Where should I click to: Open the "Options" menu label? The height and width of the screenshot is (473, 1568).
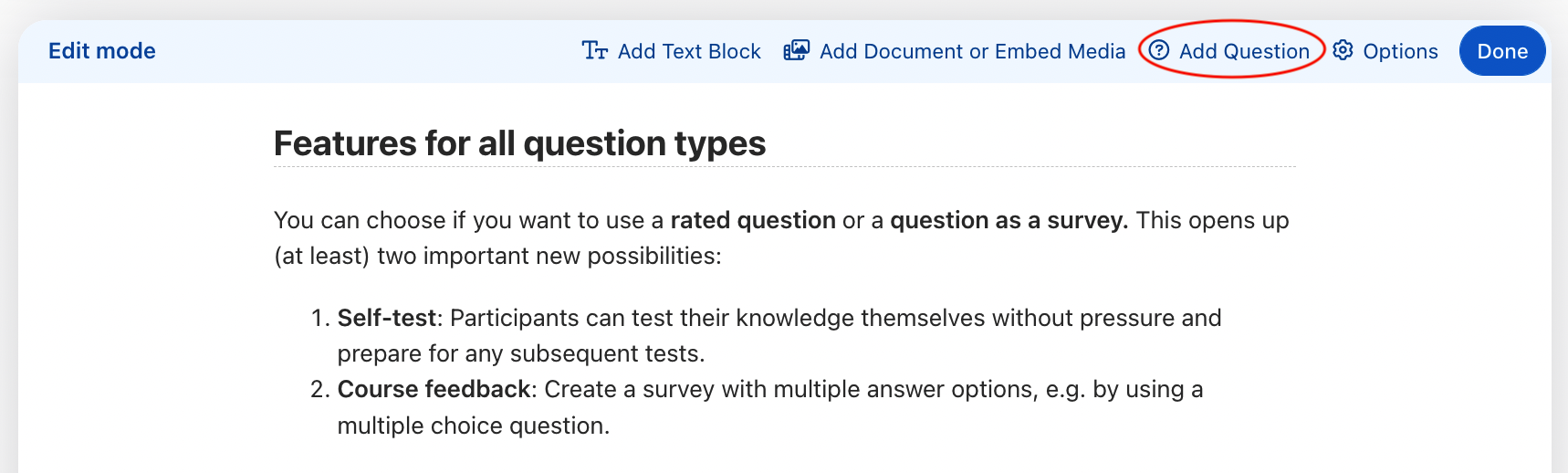pyautogui.click(x=1400, y=51)
